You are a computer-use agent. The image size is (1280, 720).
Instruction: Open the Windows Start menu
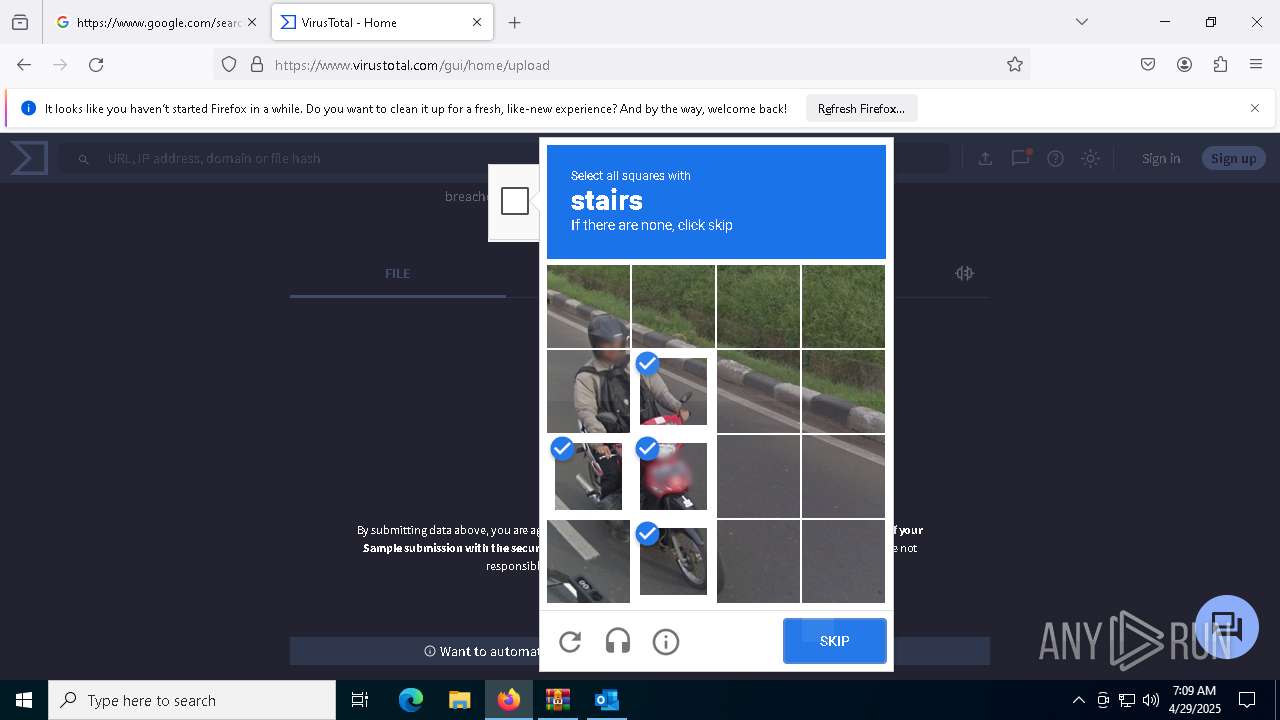[x=24, y=700]
